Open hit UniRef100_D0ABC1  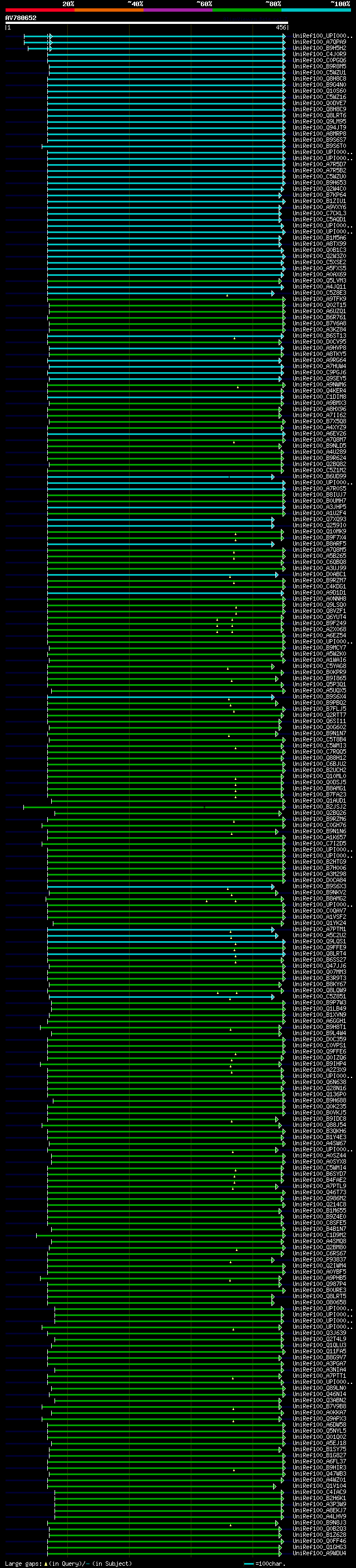319,575
